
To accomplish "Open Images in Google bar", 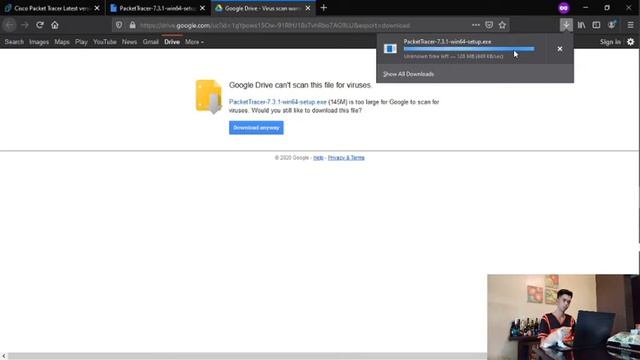I will pyautogui.click(x=39, y=42).
